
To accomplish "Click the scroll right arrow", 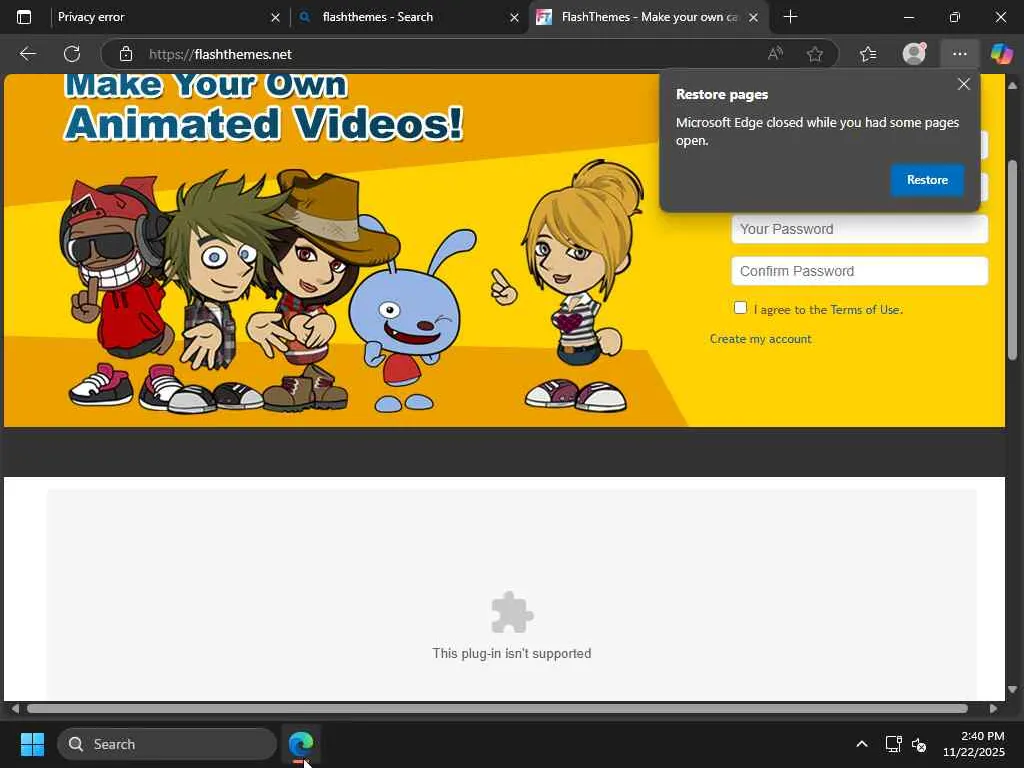I will click(993, 709).
